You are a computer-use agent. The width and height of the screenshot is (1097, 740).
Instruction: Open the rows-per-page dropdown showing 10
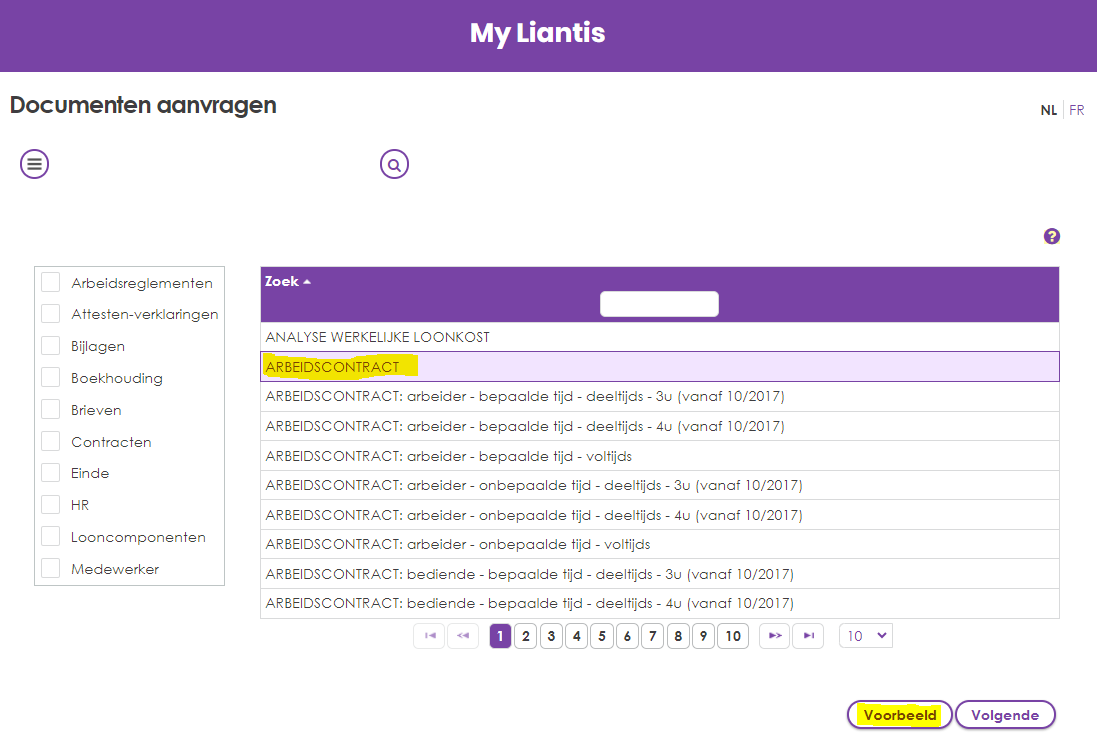coord(866,636)
